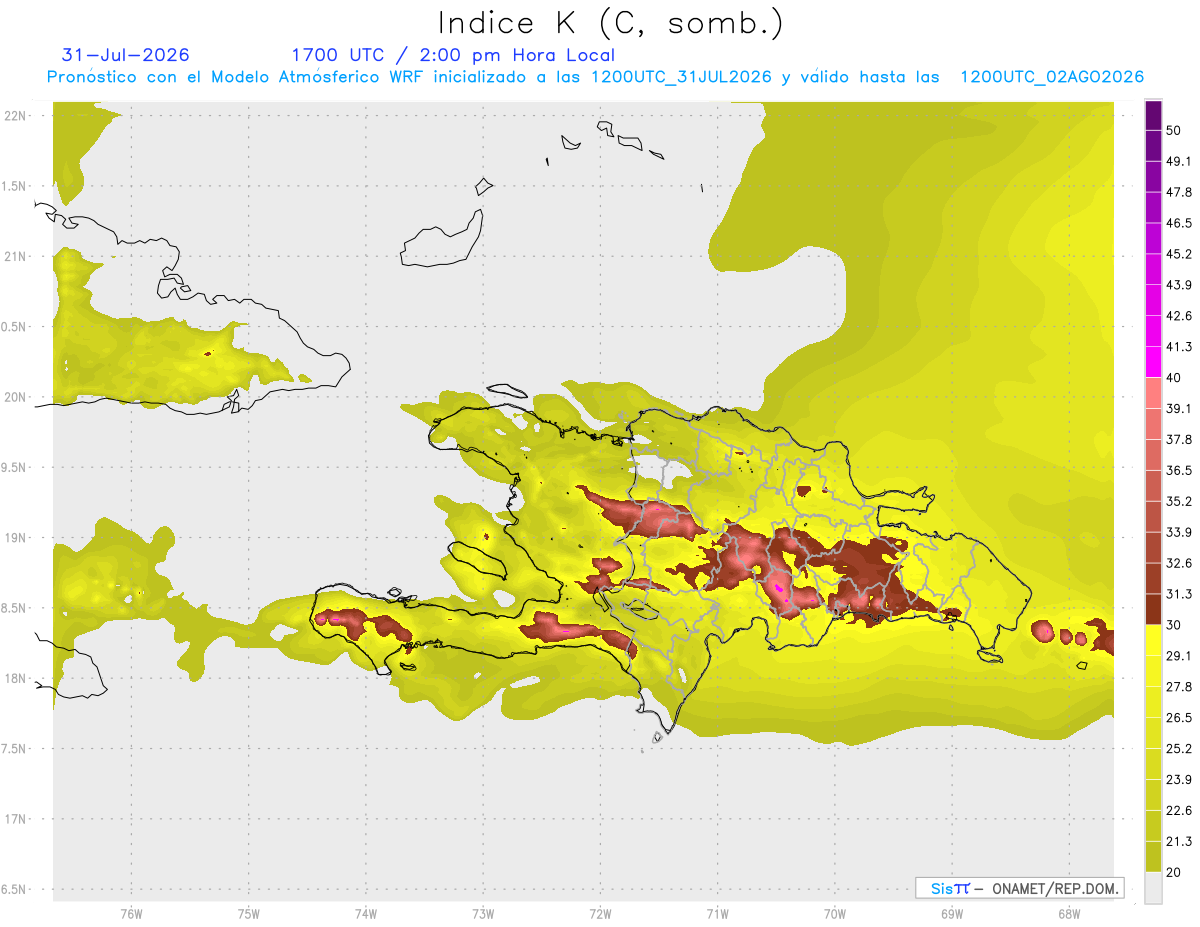Image resolution: width=1200 pixels, height=927 pixels.
Task: Select the legend value 25.2
Action: tap(1179, 748)
